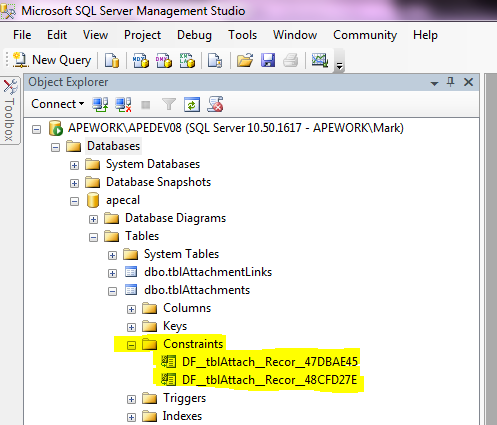Select the System Databases folder item
This screenshot has width=497, height=425.
click(153, 164)
